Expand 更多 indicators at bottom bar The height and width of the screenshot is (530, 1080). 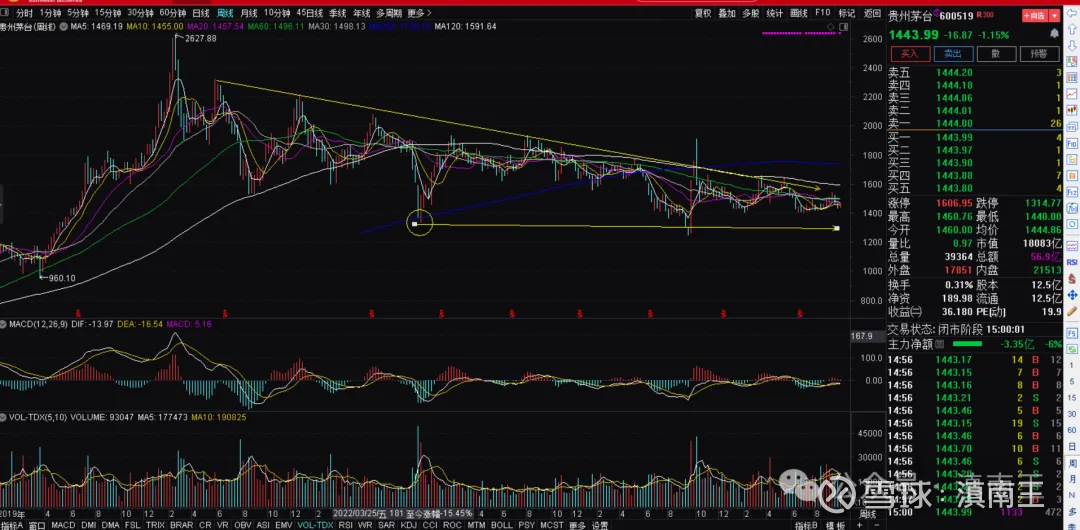[577, 525]
